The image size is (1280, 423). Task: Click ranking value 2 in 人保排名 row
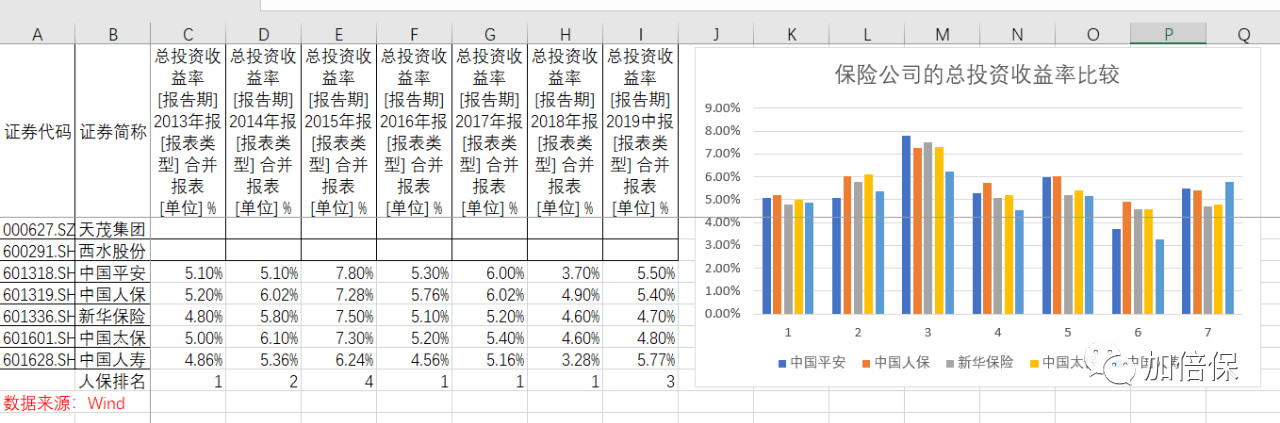click(x=263, y=381)
